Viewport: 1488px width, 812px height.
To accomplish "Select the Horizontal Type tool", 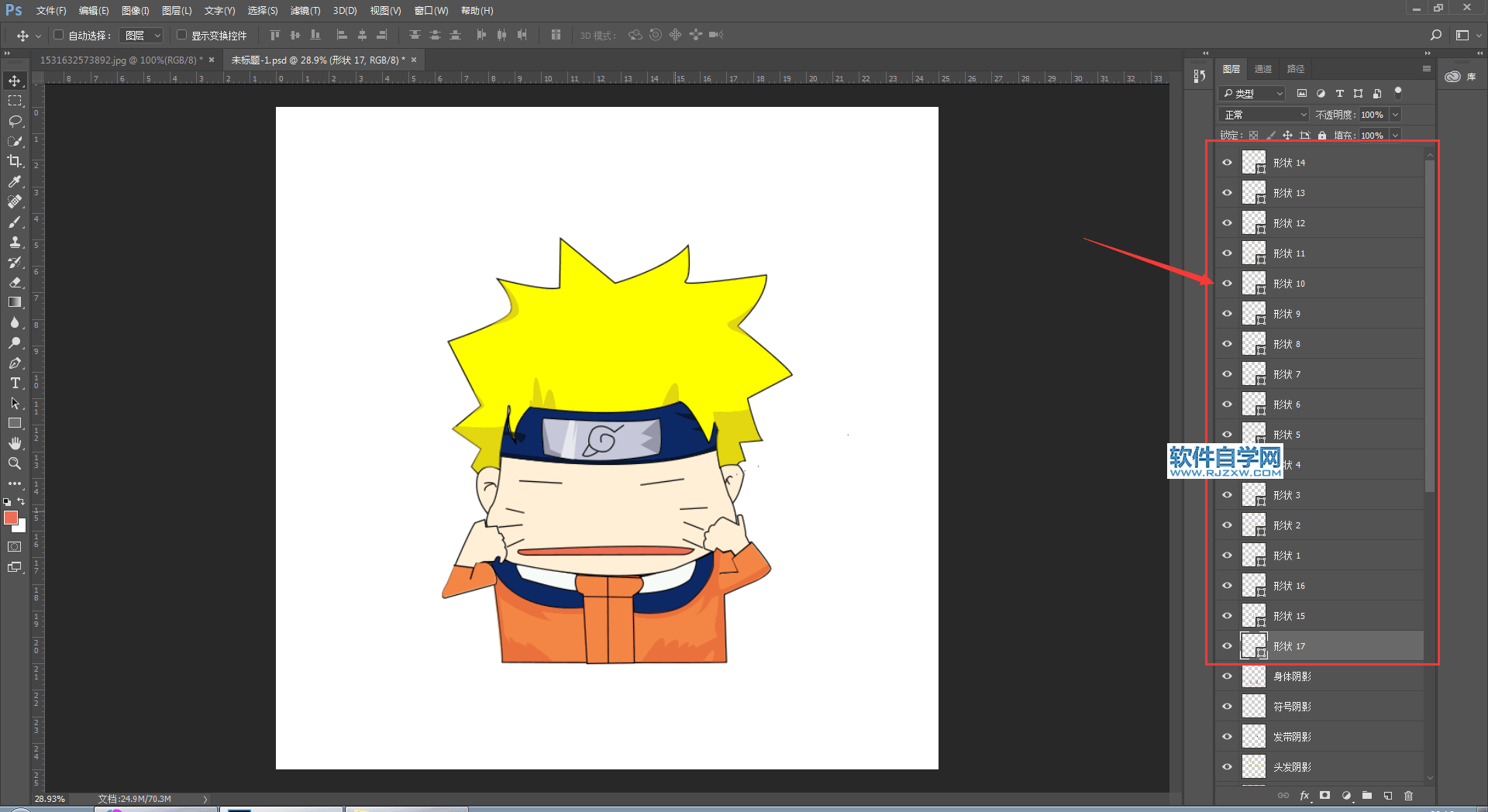I will click(15, 384).
